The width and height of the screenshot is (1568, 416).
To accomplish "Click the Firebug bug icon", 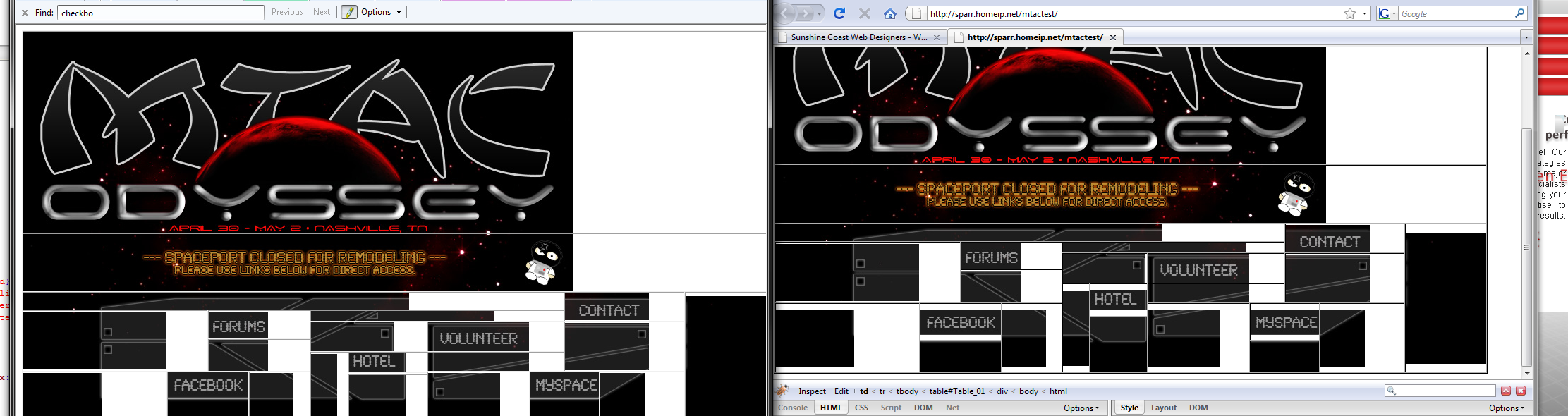I will coord(783,391).
